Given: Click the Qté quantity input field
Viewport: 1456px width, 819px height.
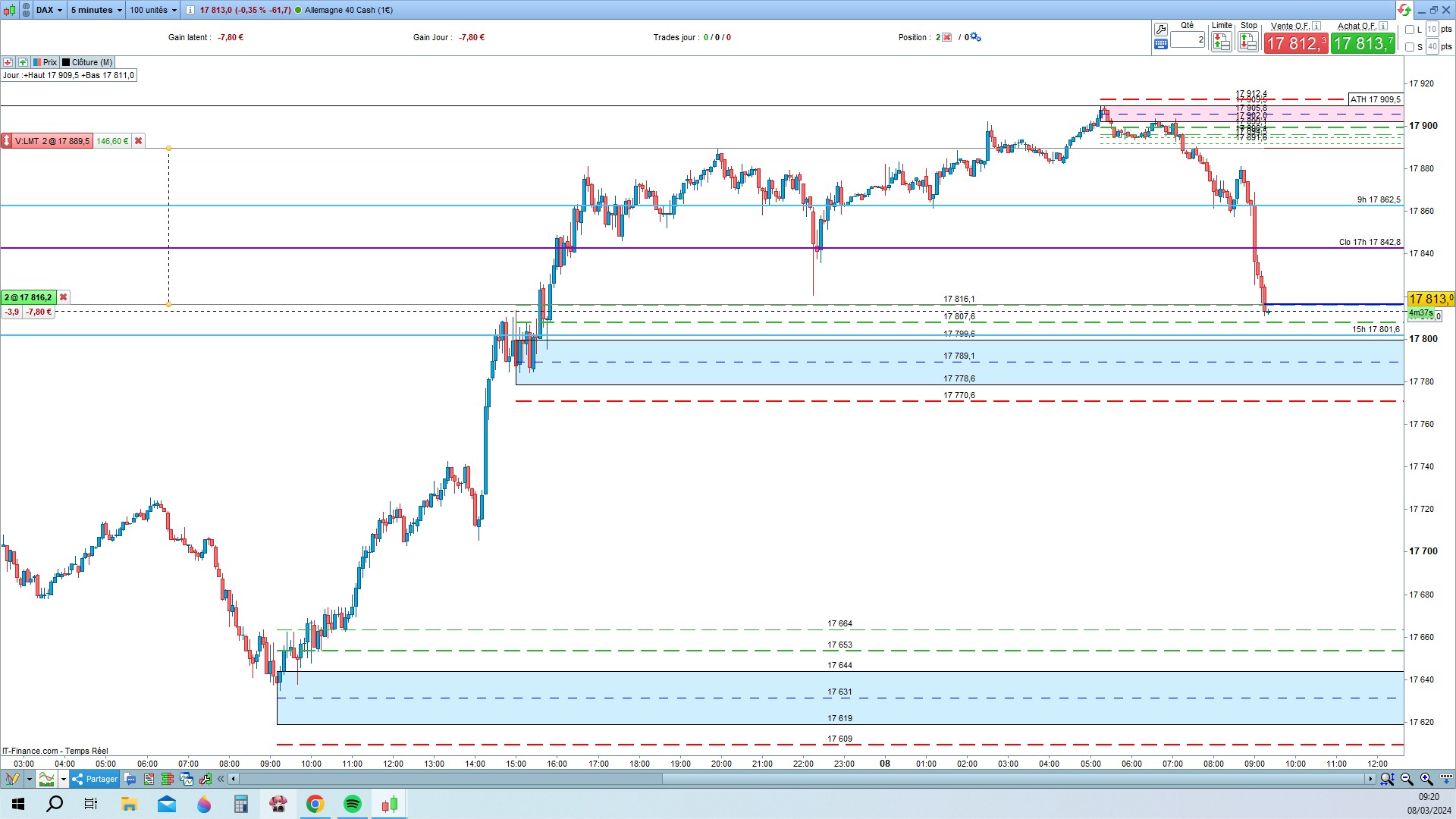Looking at the screenshot, I should (x=1188, y=39).
